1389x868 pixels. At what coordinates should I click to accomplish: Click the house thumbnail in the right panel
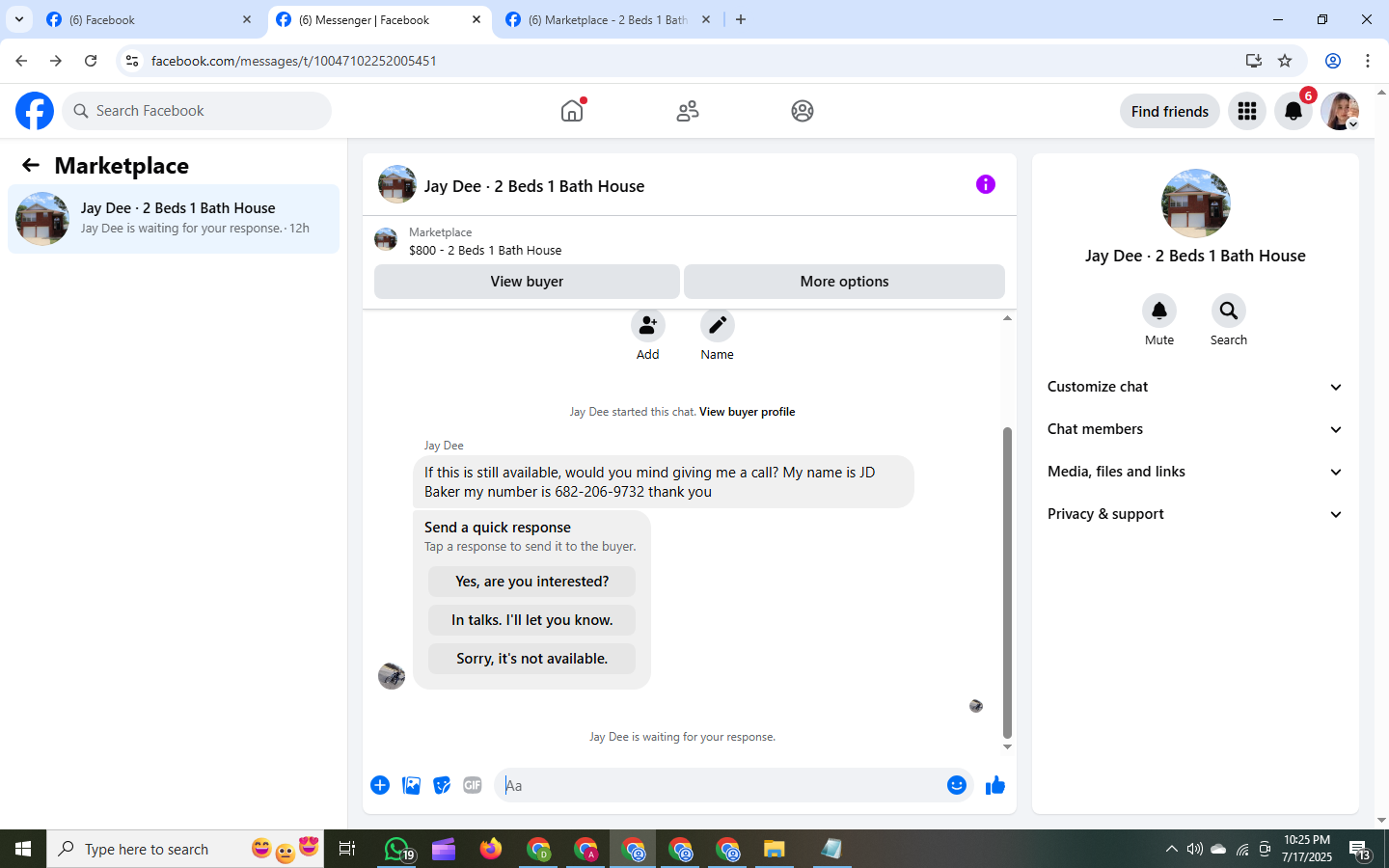pyautogui.click(x=1196, y=203)
